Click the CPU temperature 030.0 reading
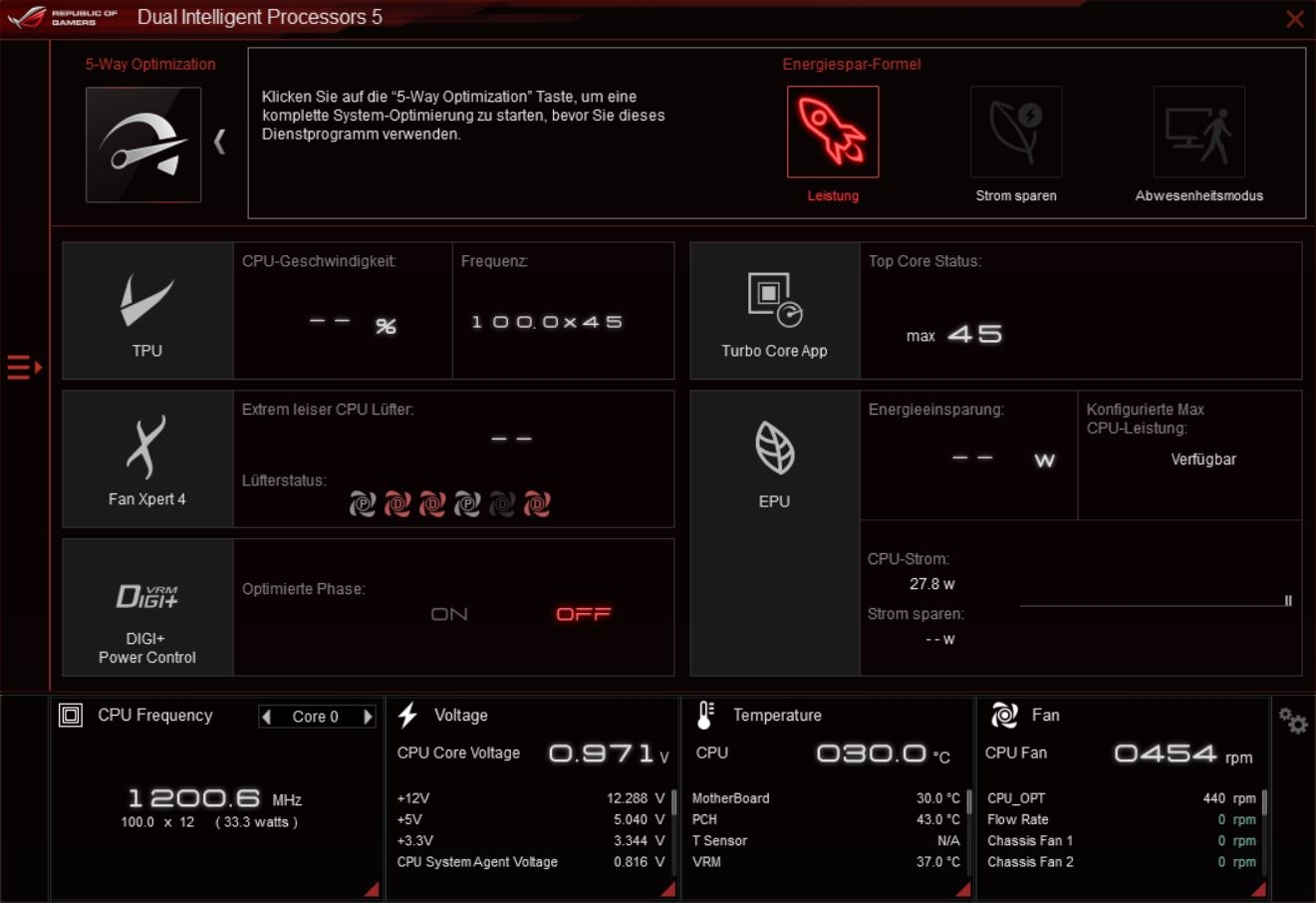Image resolution: width=1316 pixels, height=903 pixels. coord(883,754)
